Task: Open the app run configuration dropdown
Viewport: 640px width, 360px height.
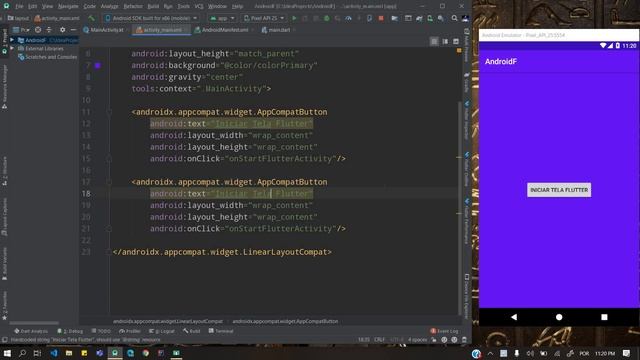Action: pyautogui.click(x=222, y=18)
